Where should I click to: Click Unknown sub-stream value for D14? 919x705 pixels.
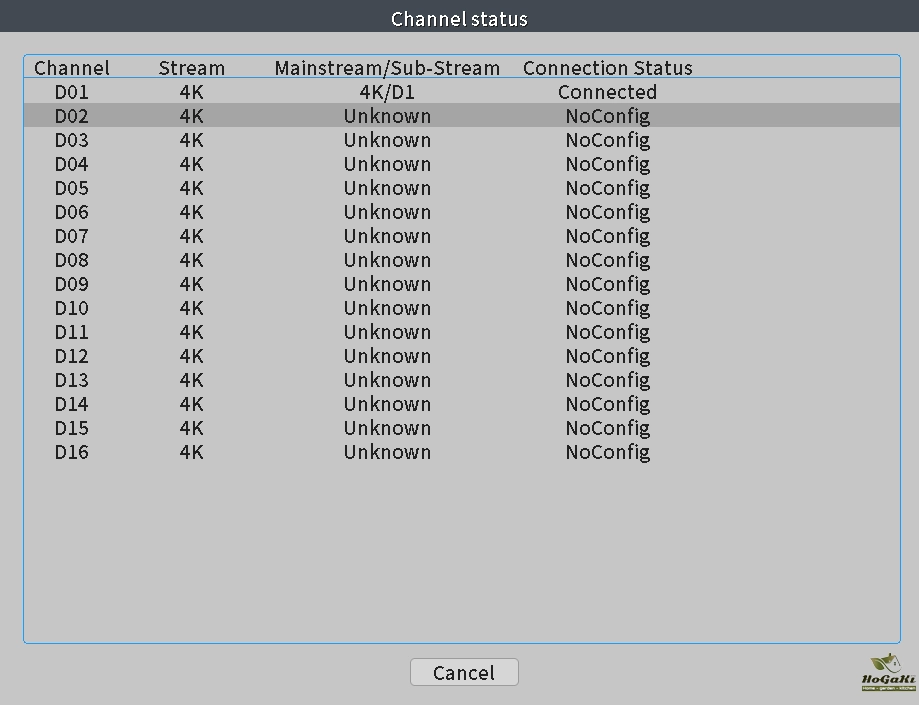[x=387, y=404]
